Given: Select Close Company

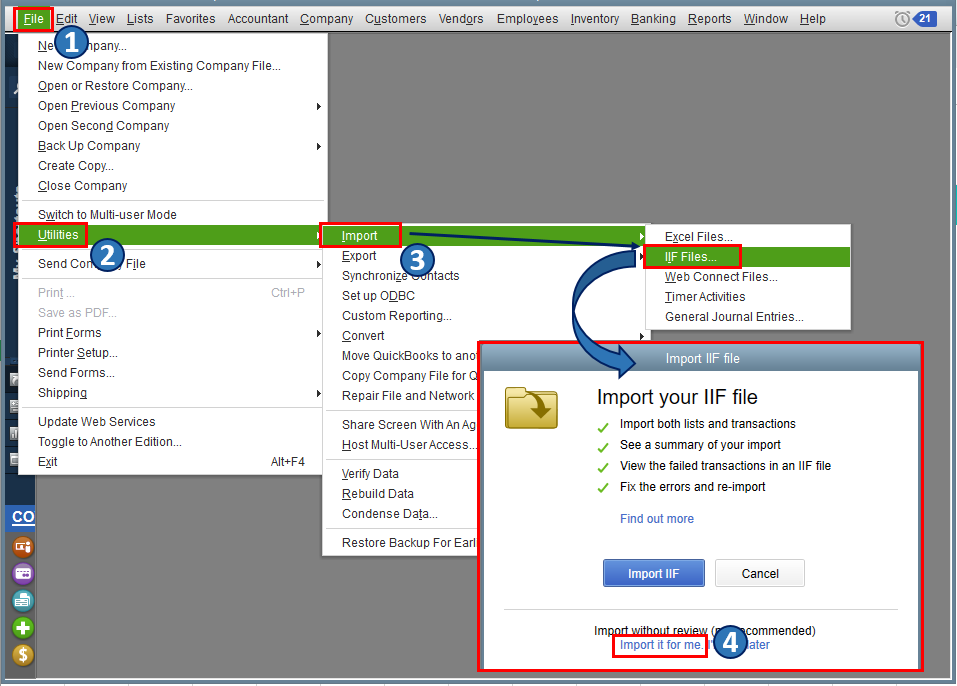Looking at the screenshot, I should (82, 186).
